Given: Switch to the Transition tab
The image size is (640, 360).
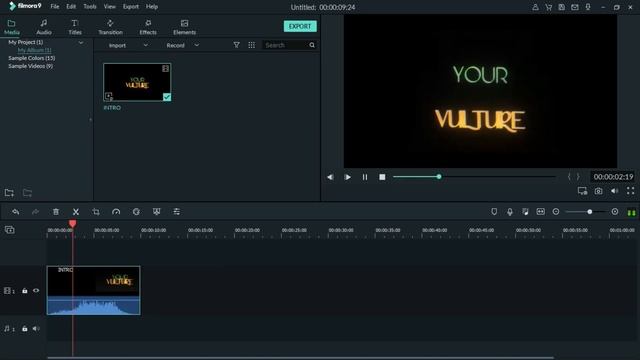Looking at the screenshot, I should click(x=110, y=27).
